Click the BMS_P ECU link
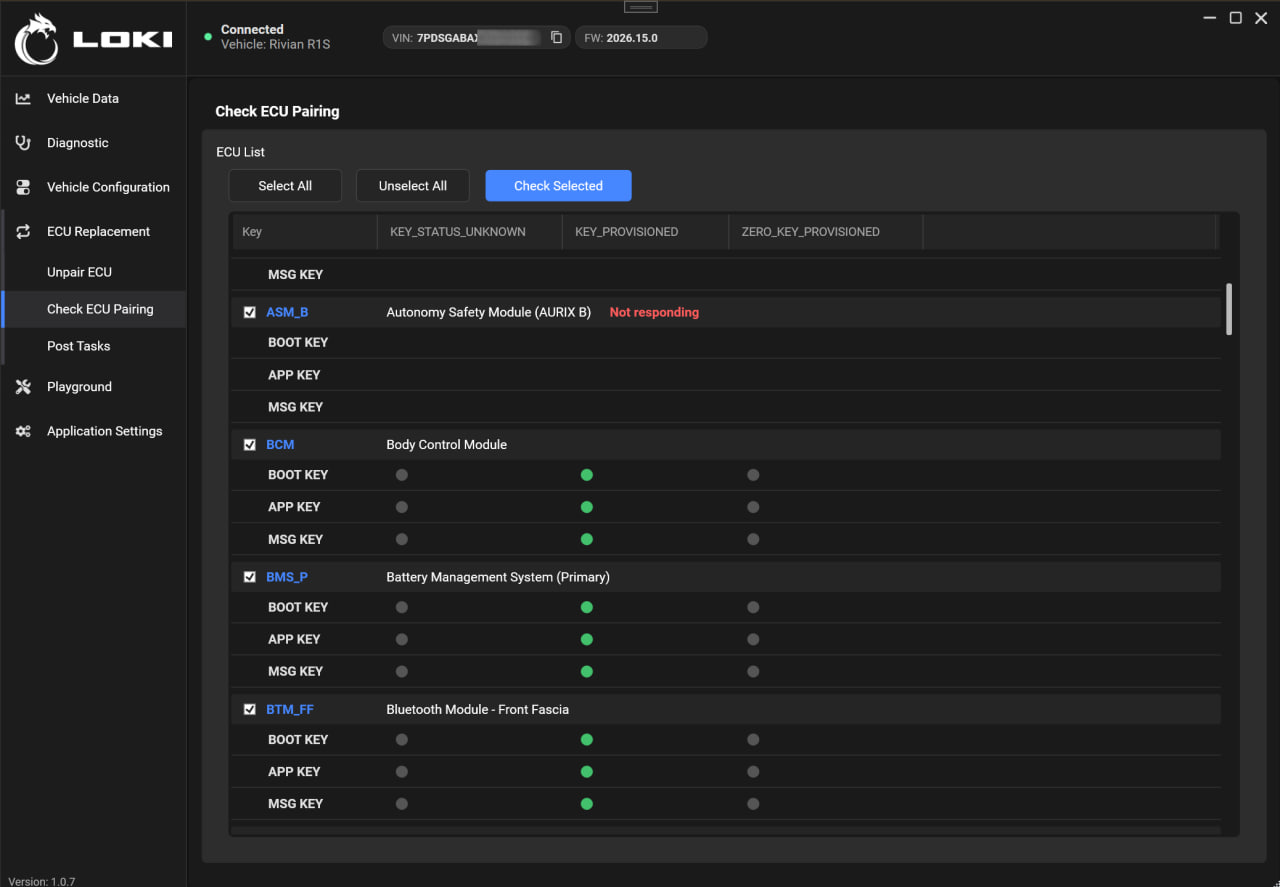 (287, 577)
